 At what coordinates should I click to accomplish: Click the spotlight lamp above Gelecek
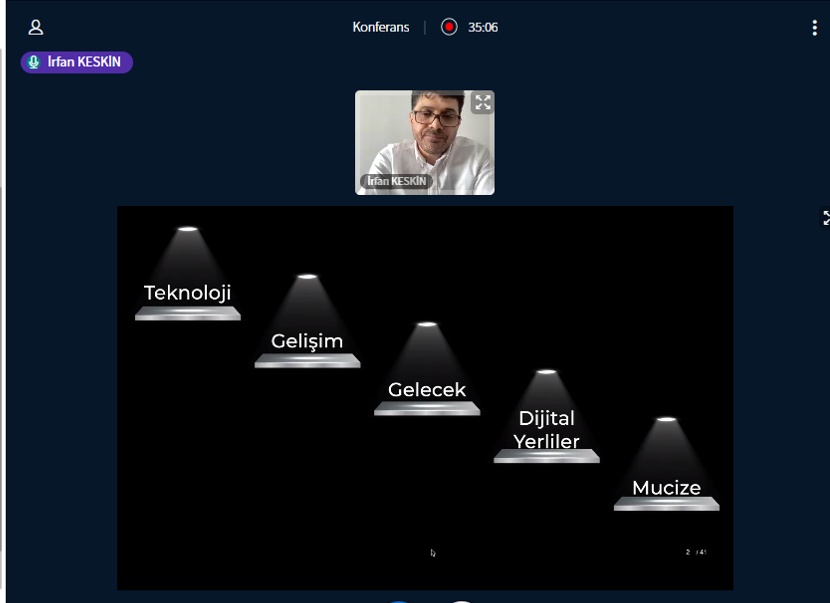click(427, 324)
